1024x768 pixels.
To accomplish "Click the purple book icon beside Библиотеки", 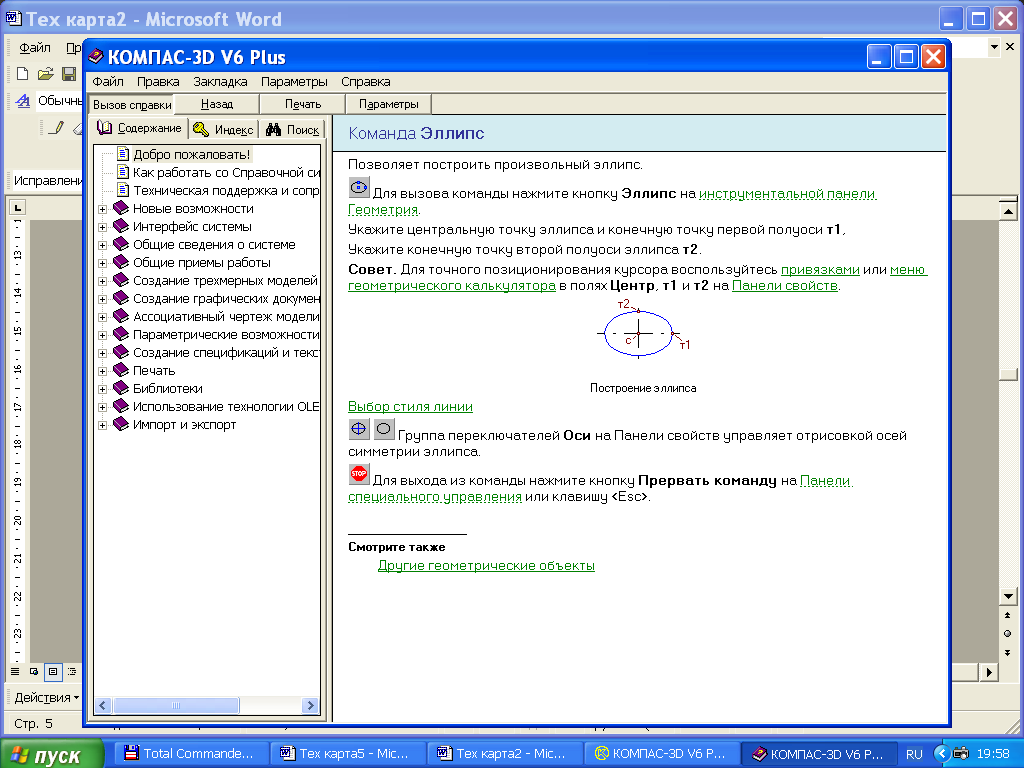I will 121,388.
